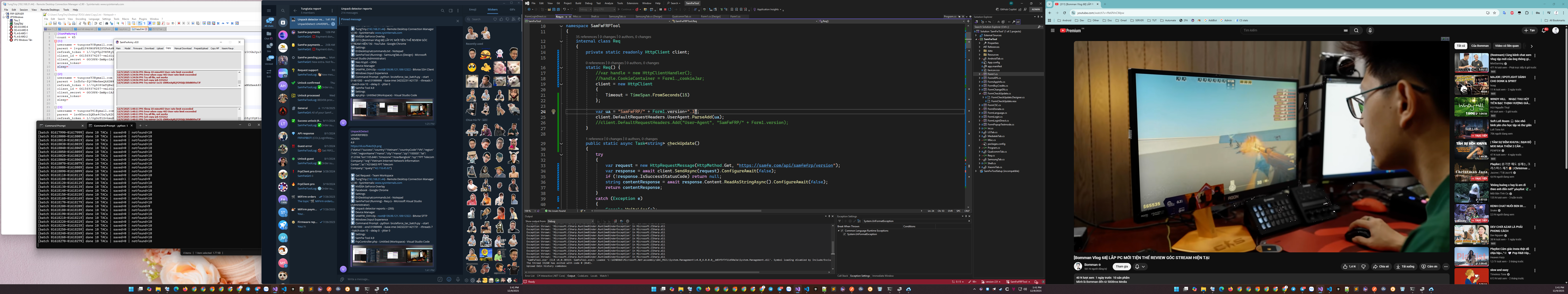Reload the YouTube page
The width and height of the screenshot is (1568, 294).
click(x=1065, y=13)
